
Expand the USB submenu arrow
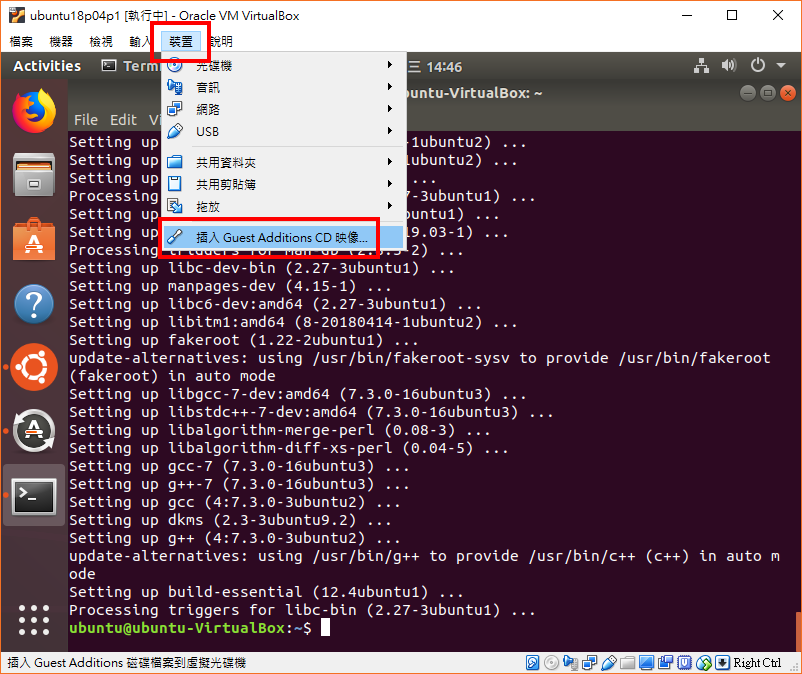(x=390, y=130)
